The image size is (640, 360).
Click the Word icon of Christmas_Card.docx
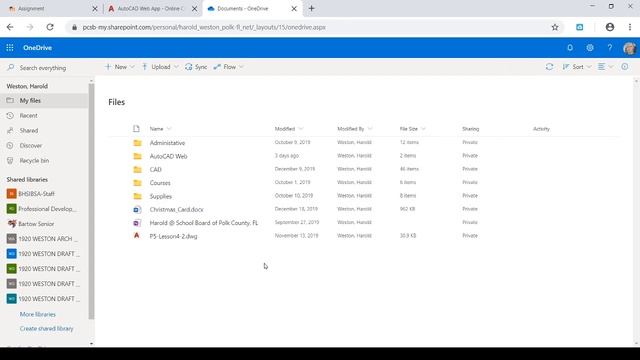[137, 209]
